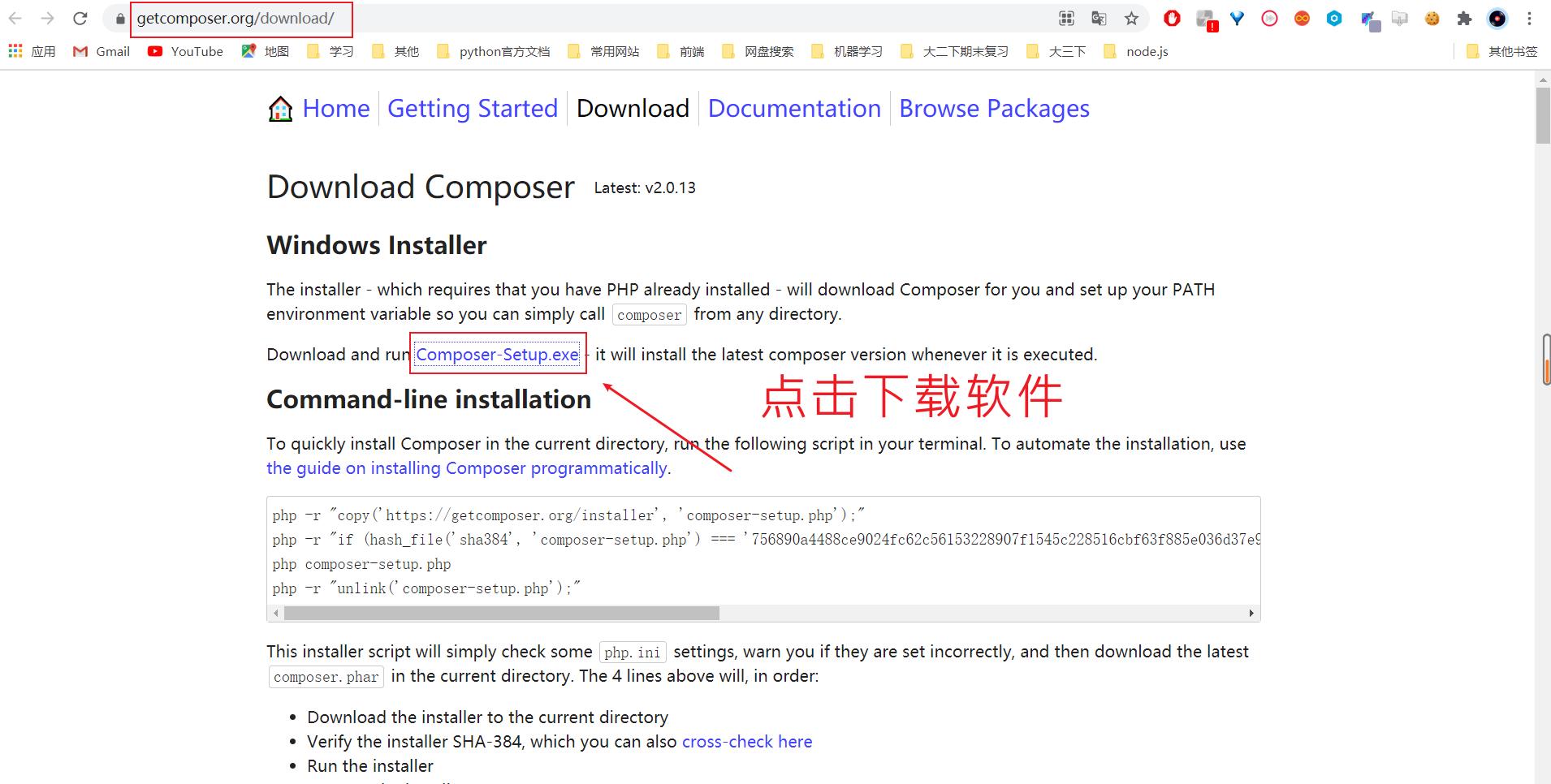Expand the 前端 bookmark folder
Screen dimensions: 1551x784
click(680, 51)
